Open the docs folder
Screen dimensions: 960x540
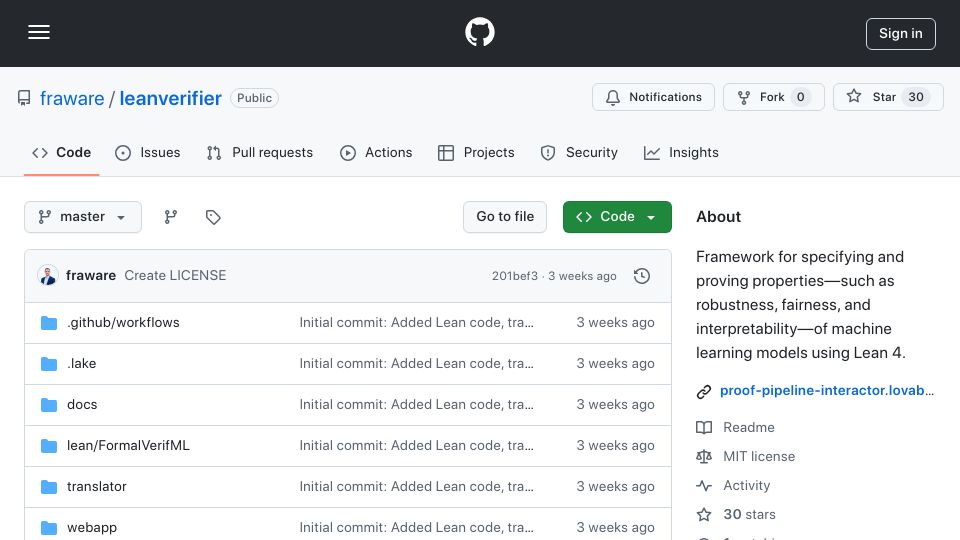(x=82, y=405)
